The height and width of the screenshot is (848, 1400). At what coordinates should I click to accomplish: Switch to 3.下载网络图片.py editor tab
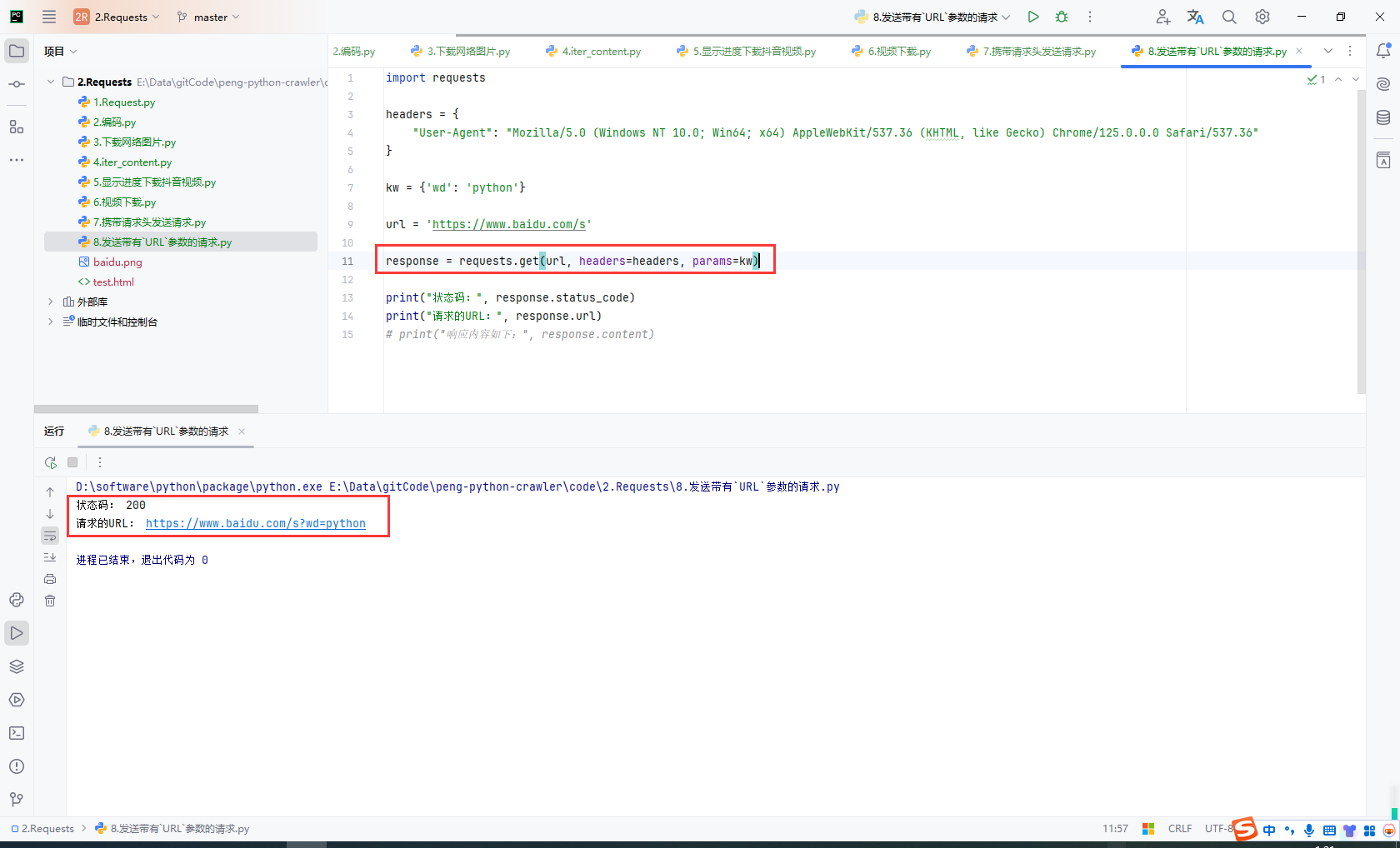460,51
